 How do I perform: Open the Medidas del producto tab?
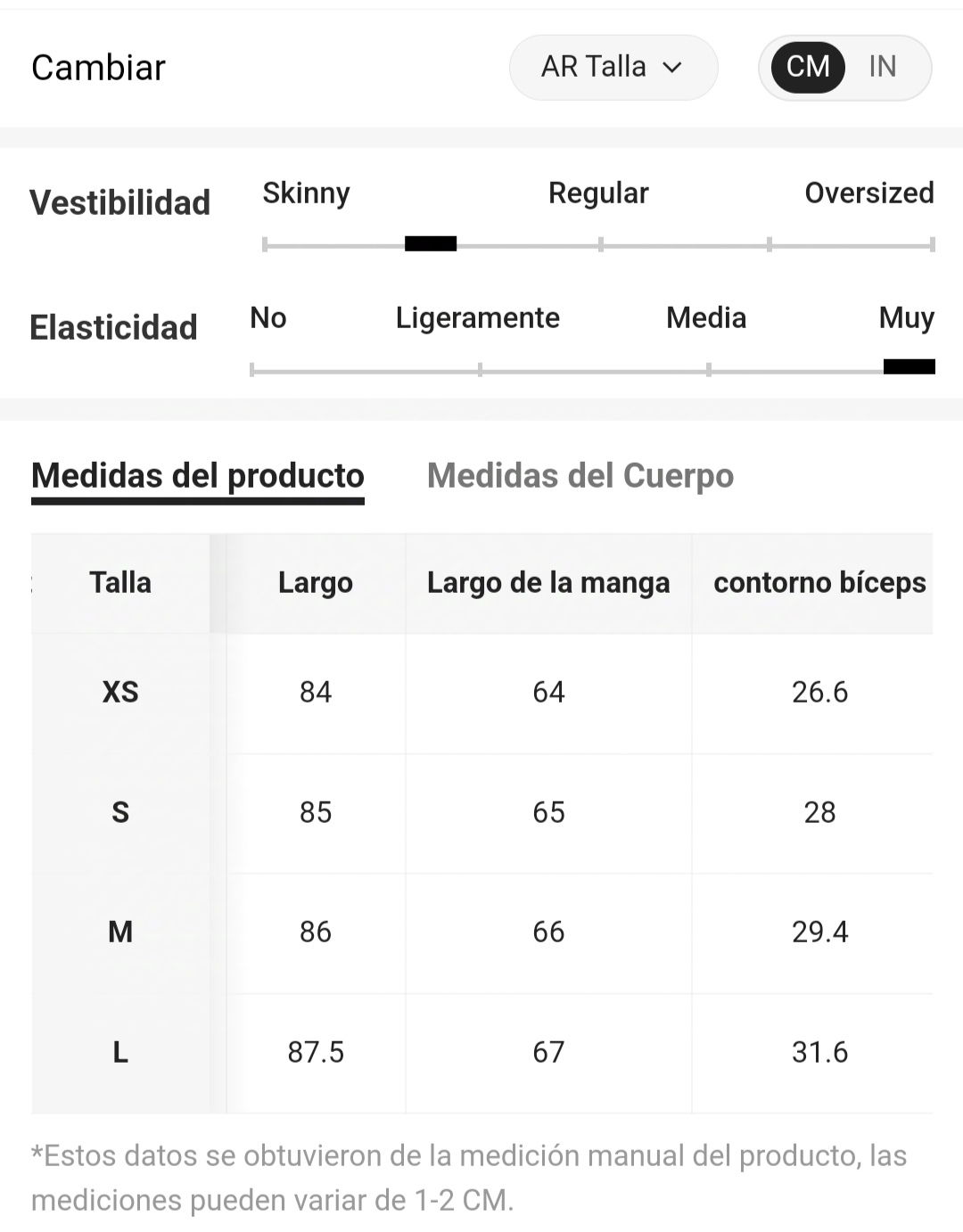coord(198,475)
